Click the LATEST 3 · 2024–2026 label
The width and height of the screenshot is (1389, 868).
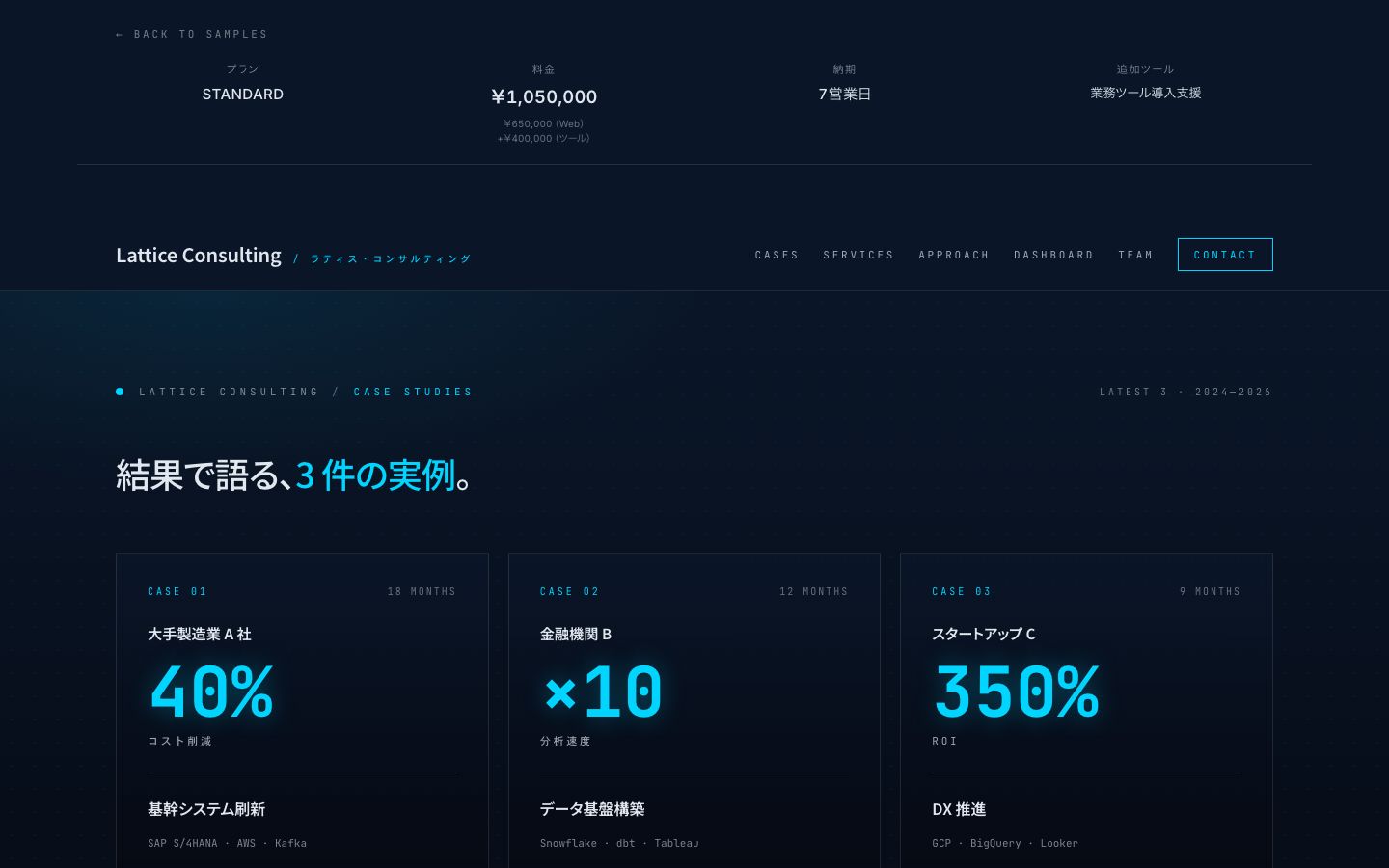(1185, 392)
